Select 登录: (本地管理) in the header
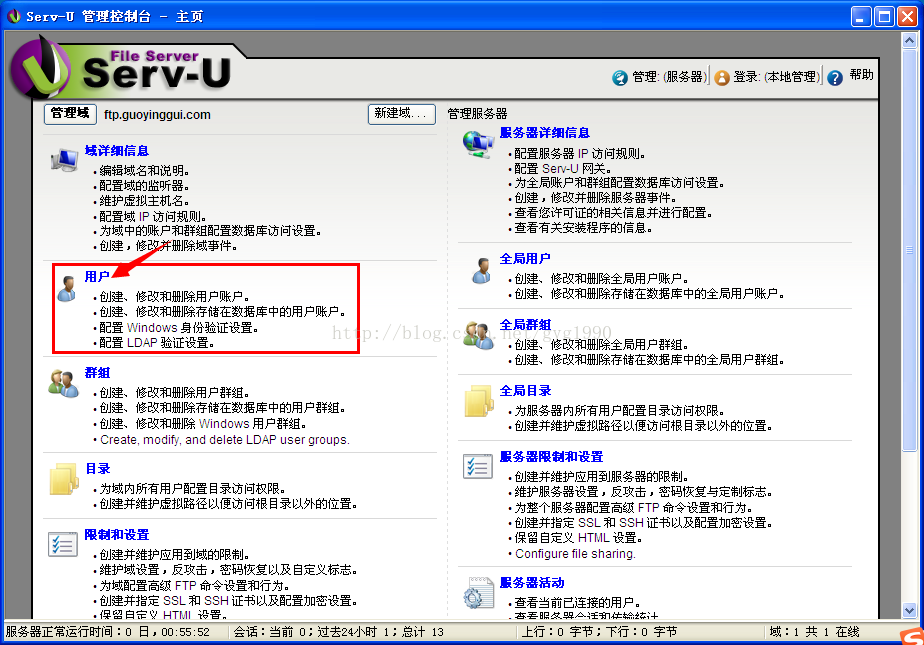 tap(776, 77)
